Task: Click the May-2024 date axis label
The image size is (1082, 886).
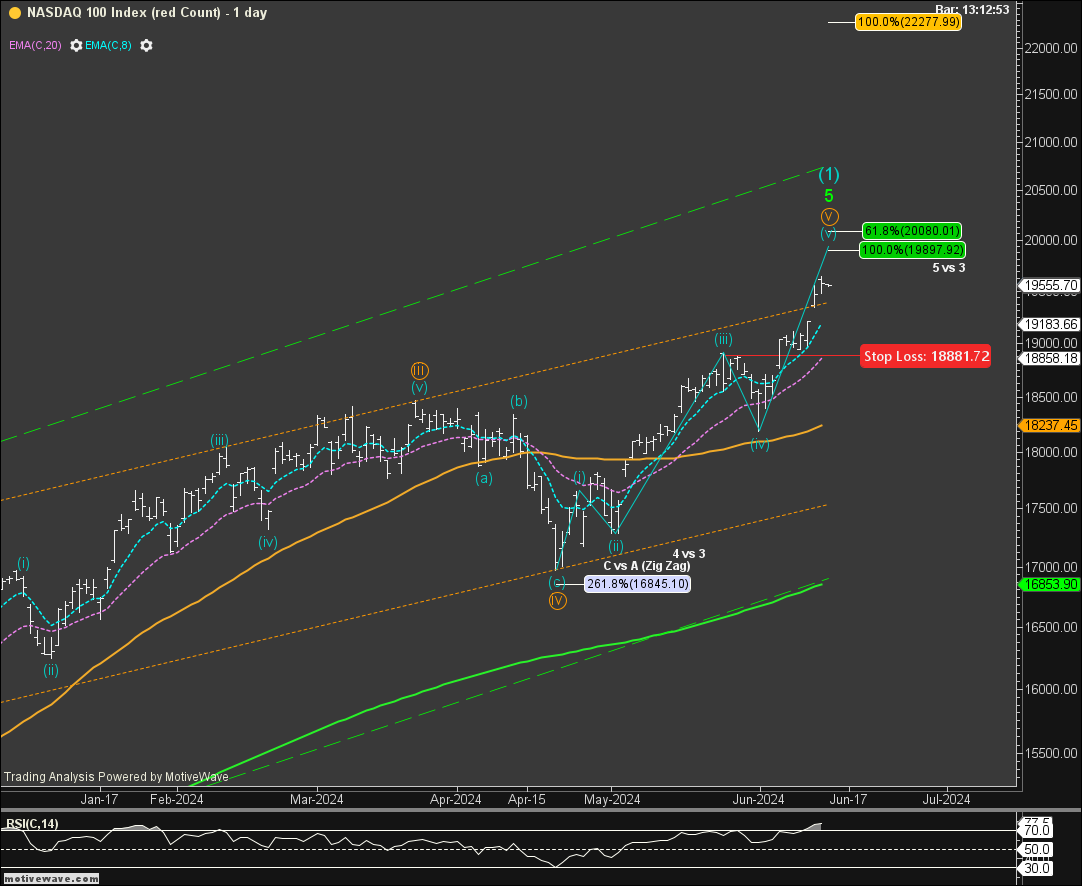Action: pos(612,800)
